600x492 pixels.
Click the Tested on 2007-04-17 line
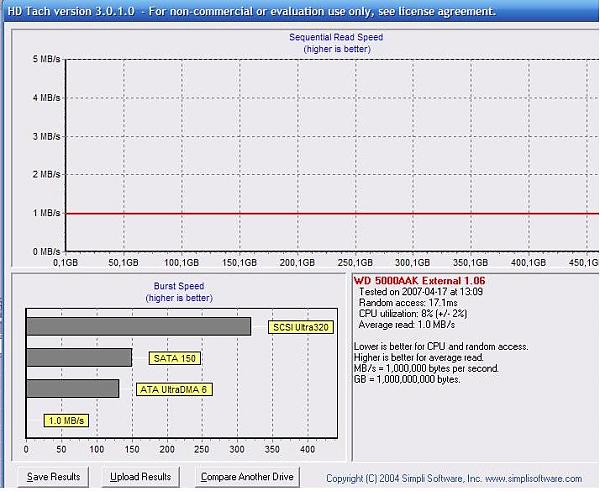point(421,292)
